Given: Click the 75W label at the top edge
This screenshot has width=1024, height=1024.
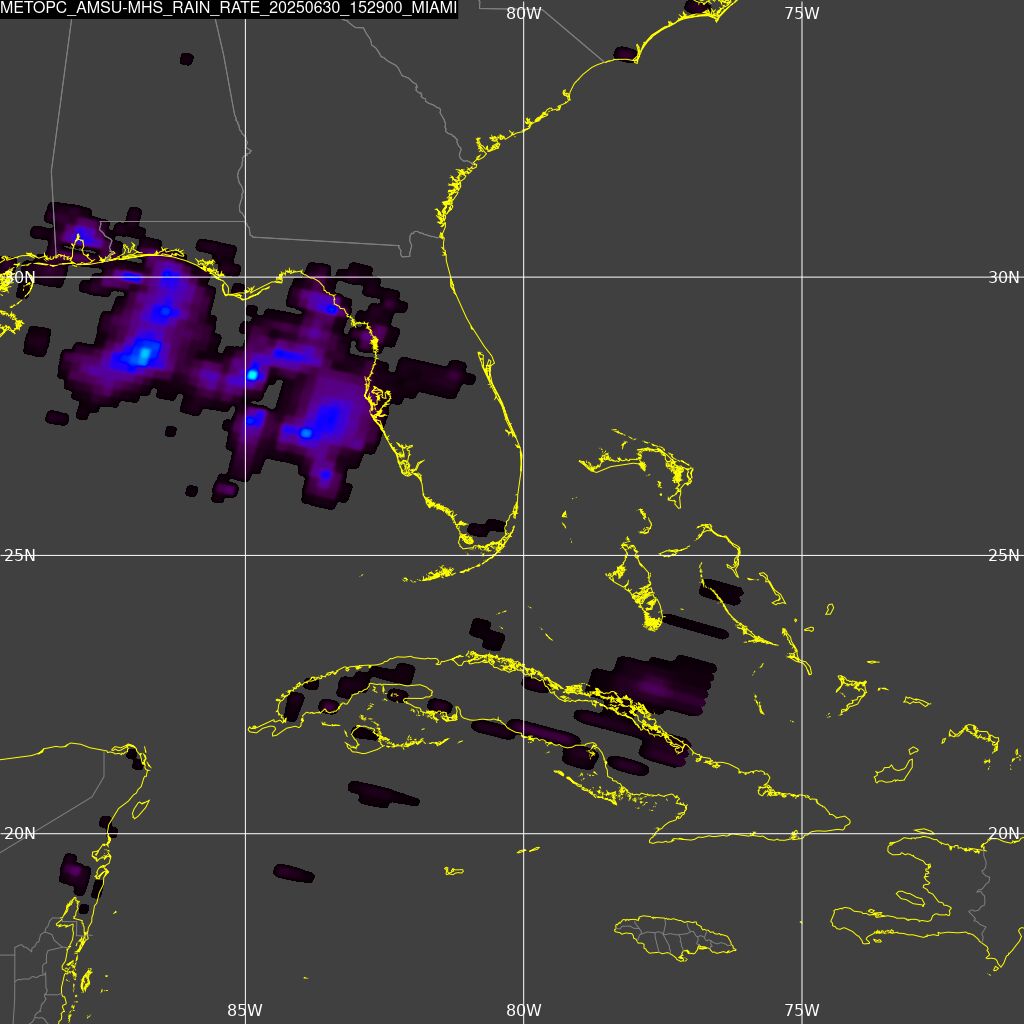Looking at the screenshot, I should [802, 14].
